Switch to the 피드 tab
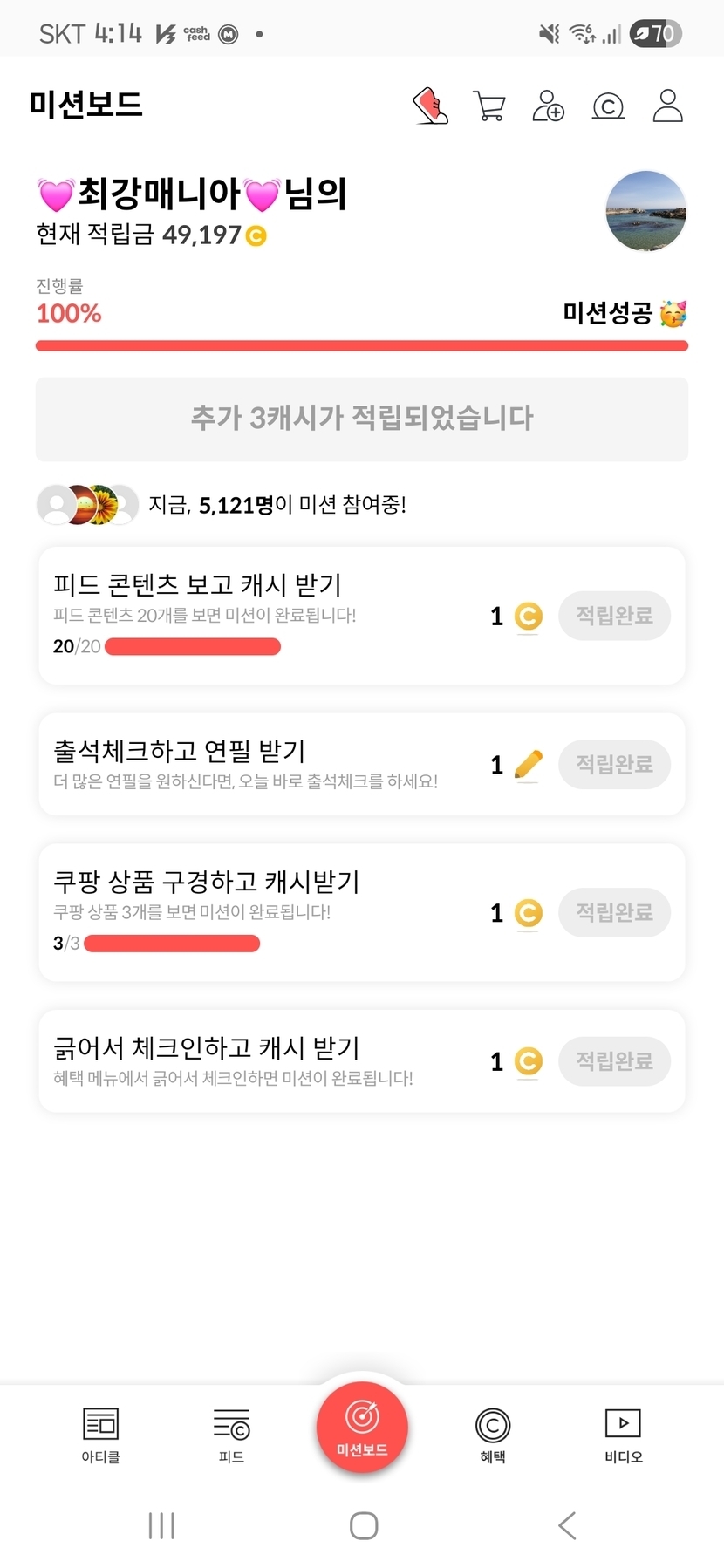This screenshot has height=1568, width=724. pyautogui.click(x=231, y=1435)
